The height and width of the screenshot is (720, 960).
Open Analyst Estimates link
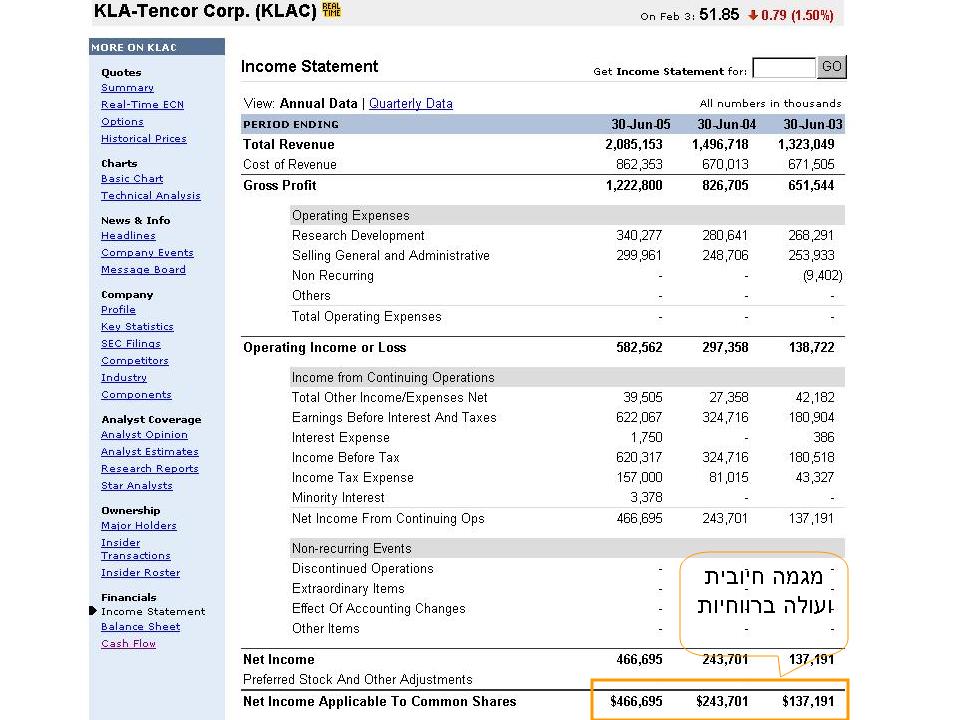[x=150, y=452]
